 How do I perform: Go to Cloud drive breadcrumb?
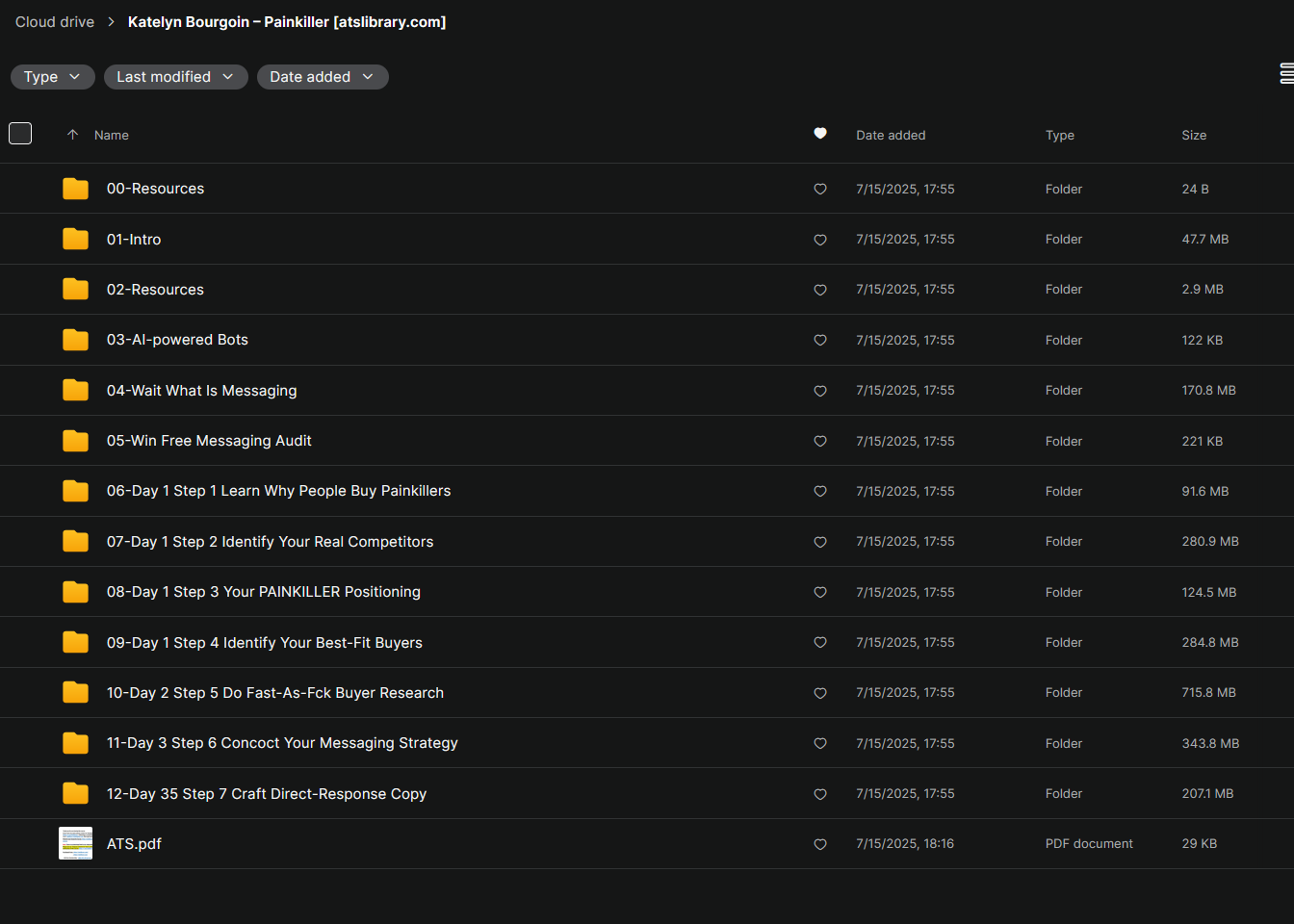55,22
